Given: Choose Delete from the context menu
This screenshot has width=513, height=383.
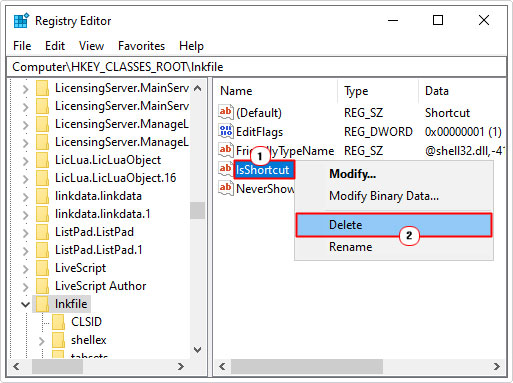Looking at the screenshot, I should (x=394, y=225).
